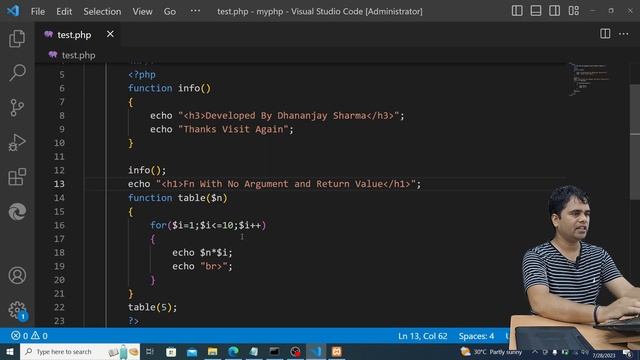
Task: Click 'echo $n*$i;' statement
Action: coord(202,253)
